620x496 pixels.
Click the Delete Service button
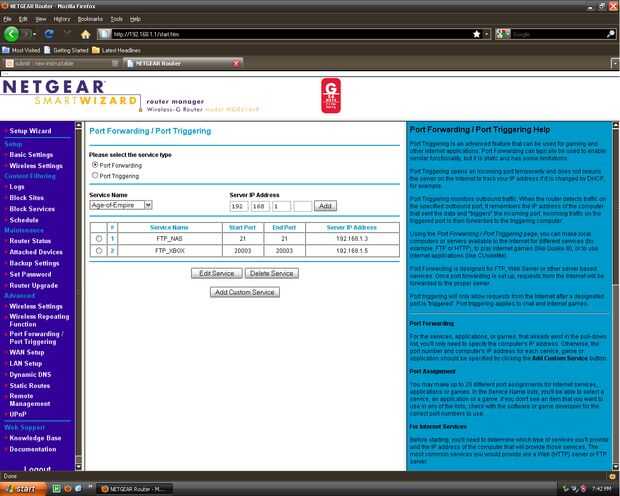click(272, 273)
